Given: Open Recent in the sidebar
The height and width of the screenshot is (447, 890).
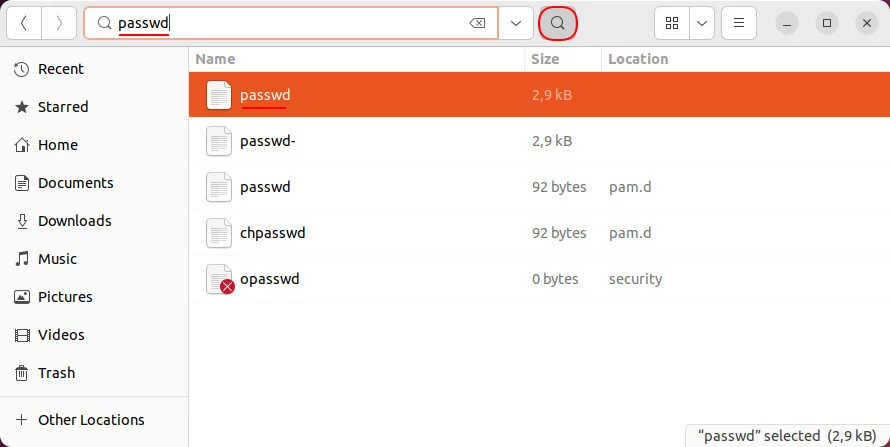Looking at the screenshot, I should (x=61, y=69).
